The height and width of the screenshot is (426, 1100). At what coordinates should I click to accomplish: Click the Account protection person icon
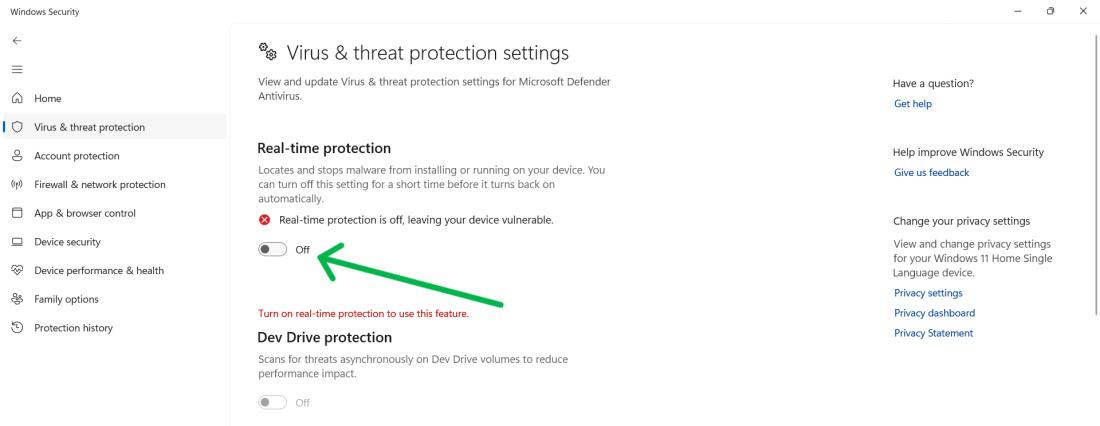(x=16, y=156)
